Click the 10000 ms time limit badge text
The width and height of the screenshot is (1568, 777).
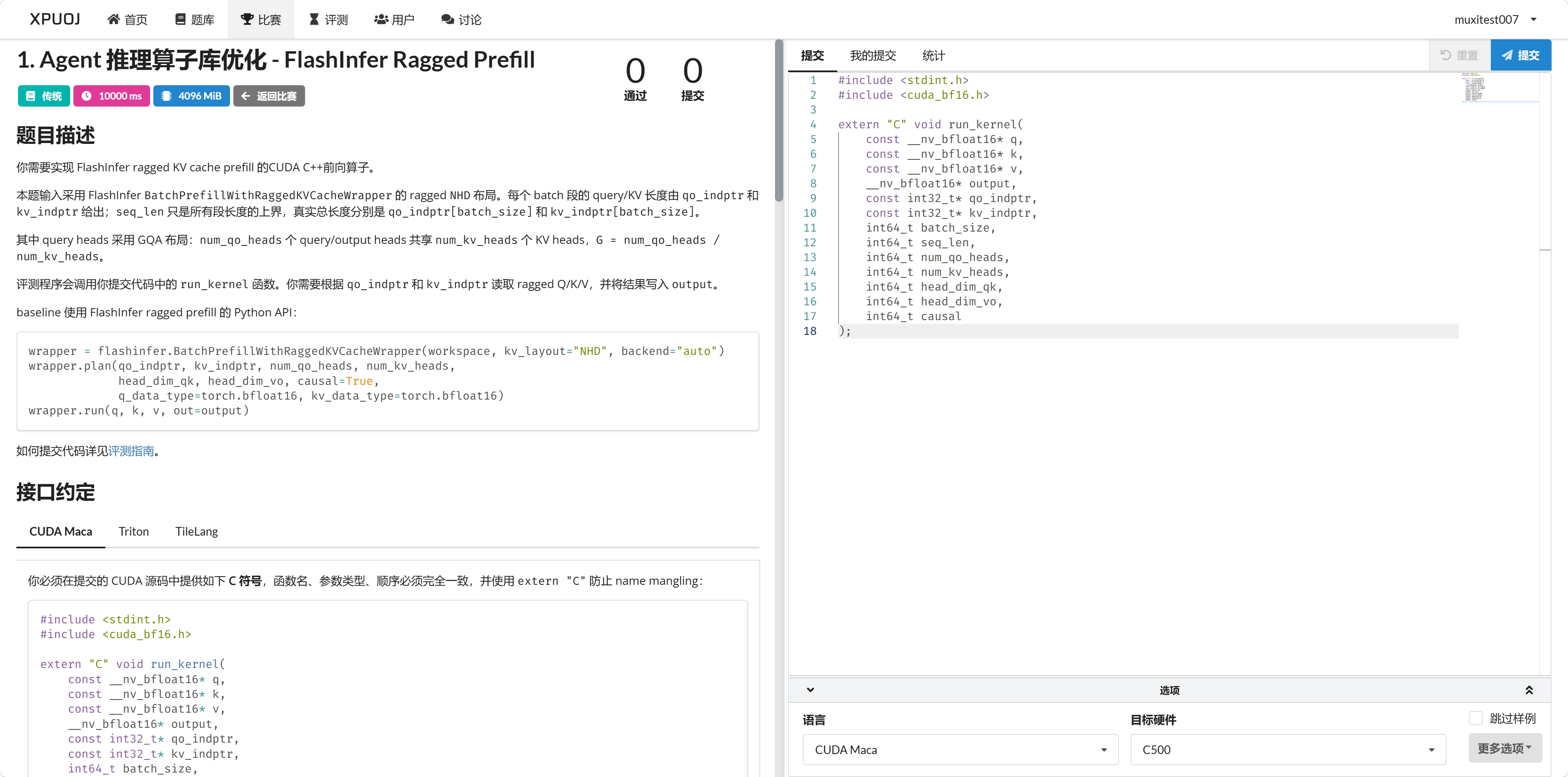click(120, 95)
